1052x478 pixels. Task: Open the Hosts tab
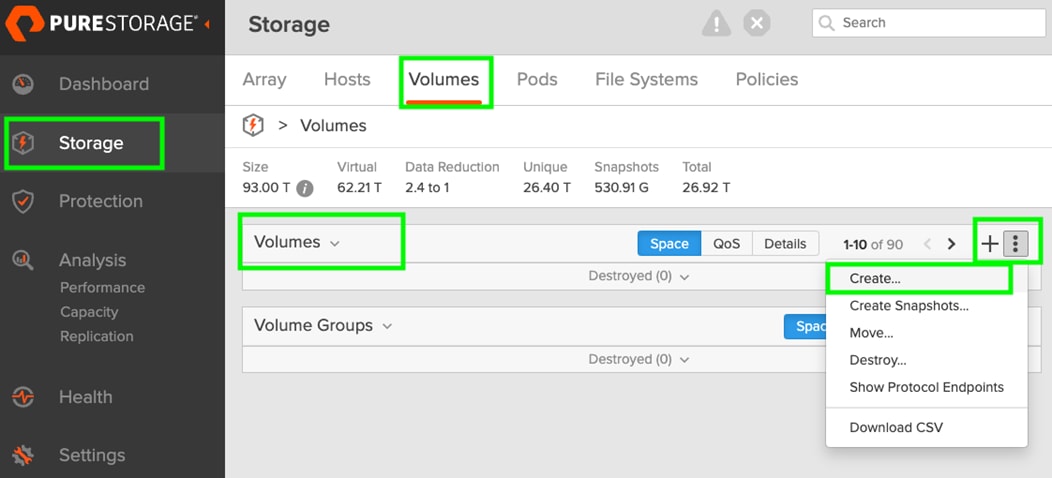pyautogui.click(x=347, y=79)
